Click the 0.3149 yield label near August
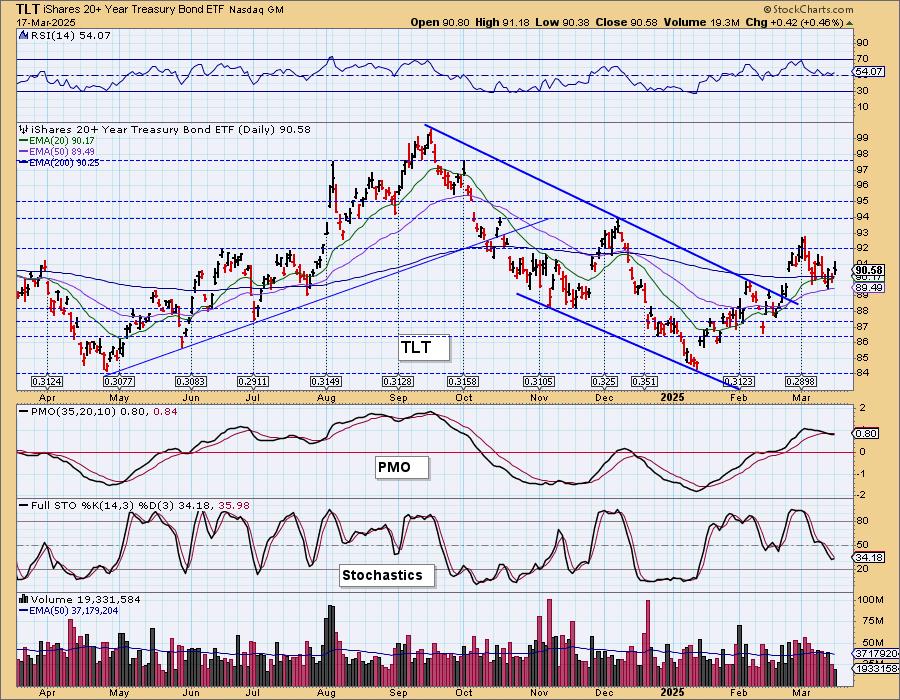The width and height of the screenshot is (900, 700). click(326, 382)
